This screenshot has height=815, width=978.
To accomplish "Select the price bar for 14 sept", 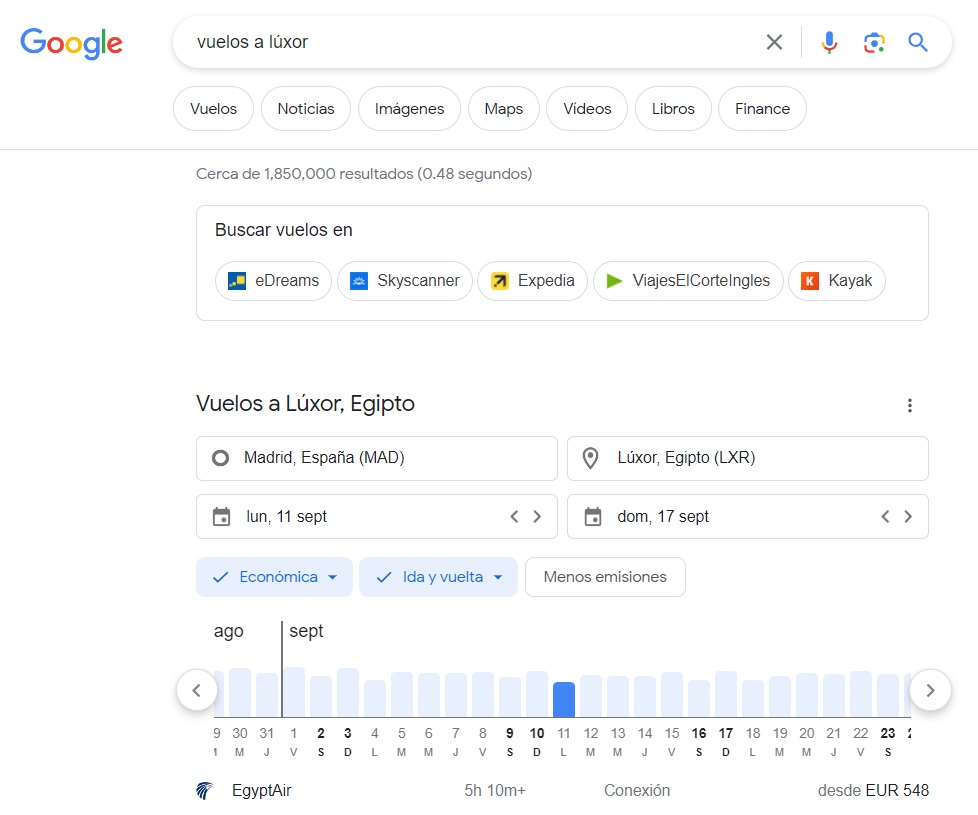I will [x=645, y=697].
